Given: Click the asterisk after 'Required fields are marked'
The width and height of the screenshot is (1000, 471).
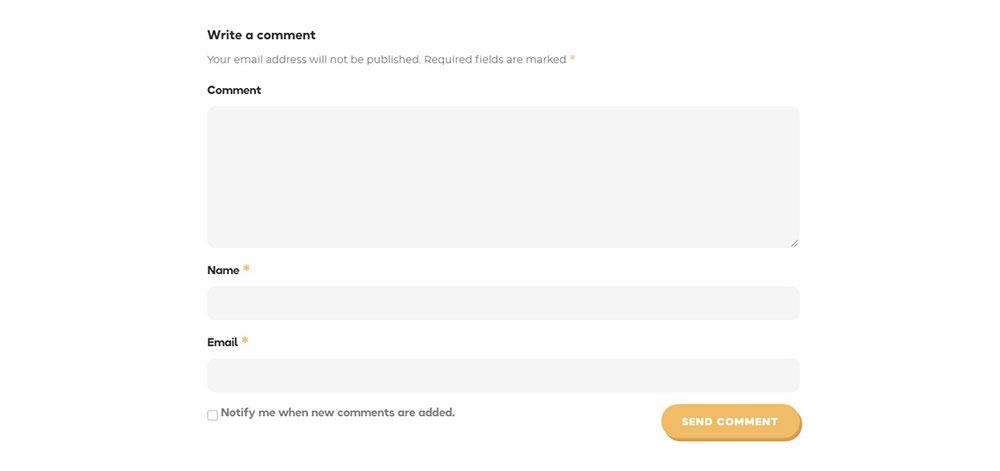Looking at the screenshot, I should (x=573, y=59).
